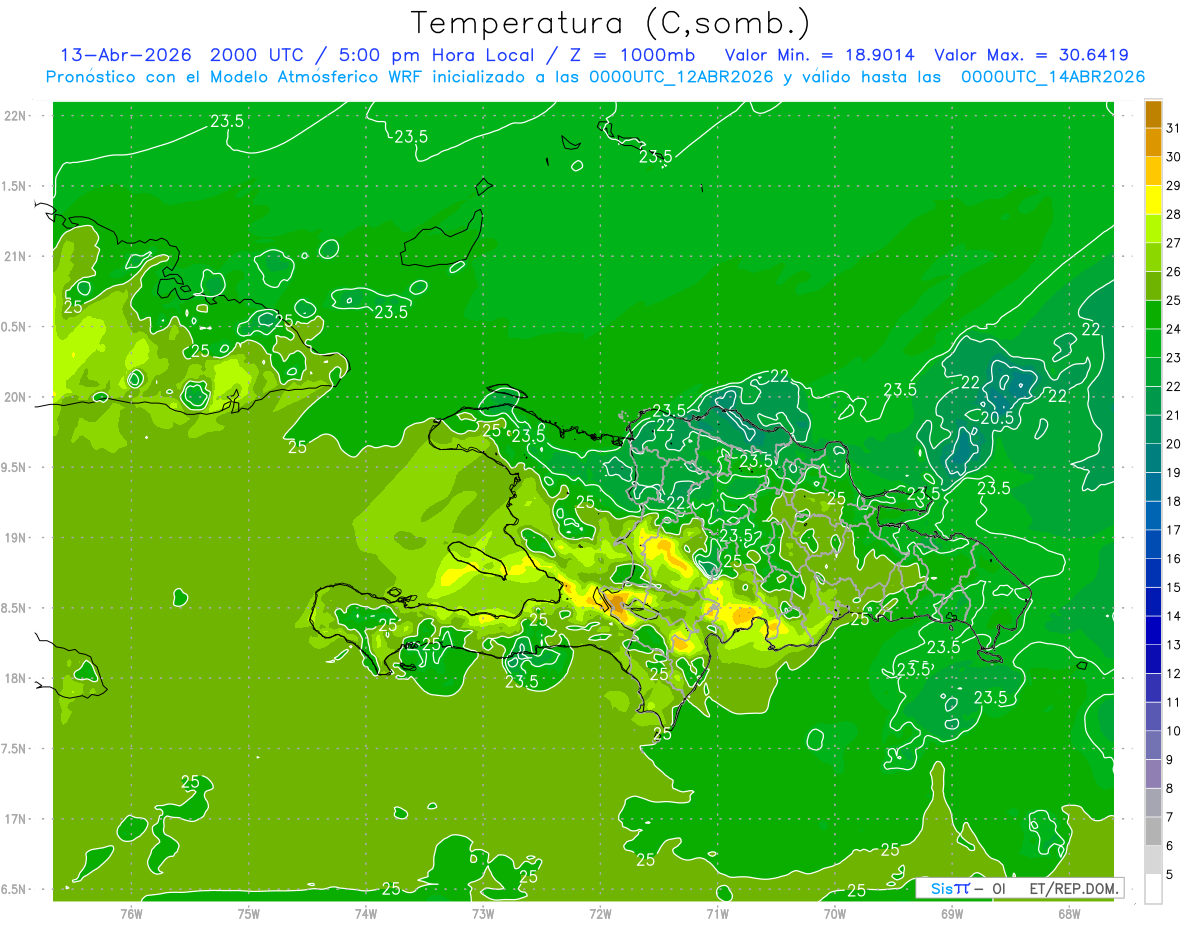The height and width of the screenshot is (927, 1200).
Task: Click the 72W longitude axis label
Action: (x=600, y=913)
